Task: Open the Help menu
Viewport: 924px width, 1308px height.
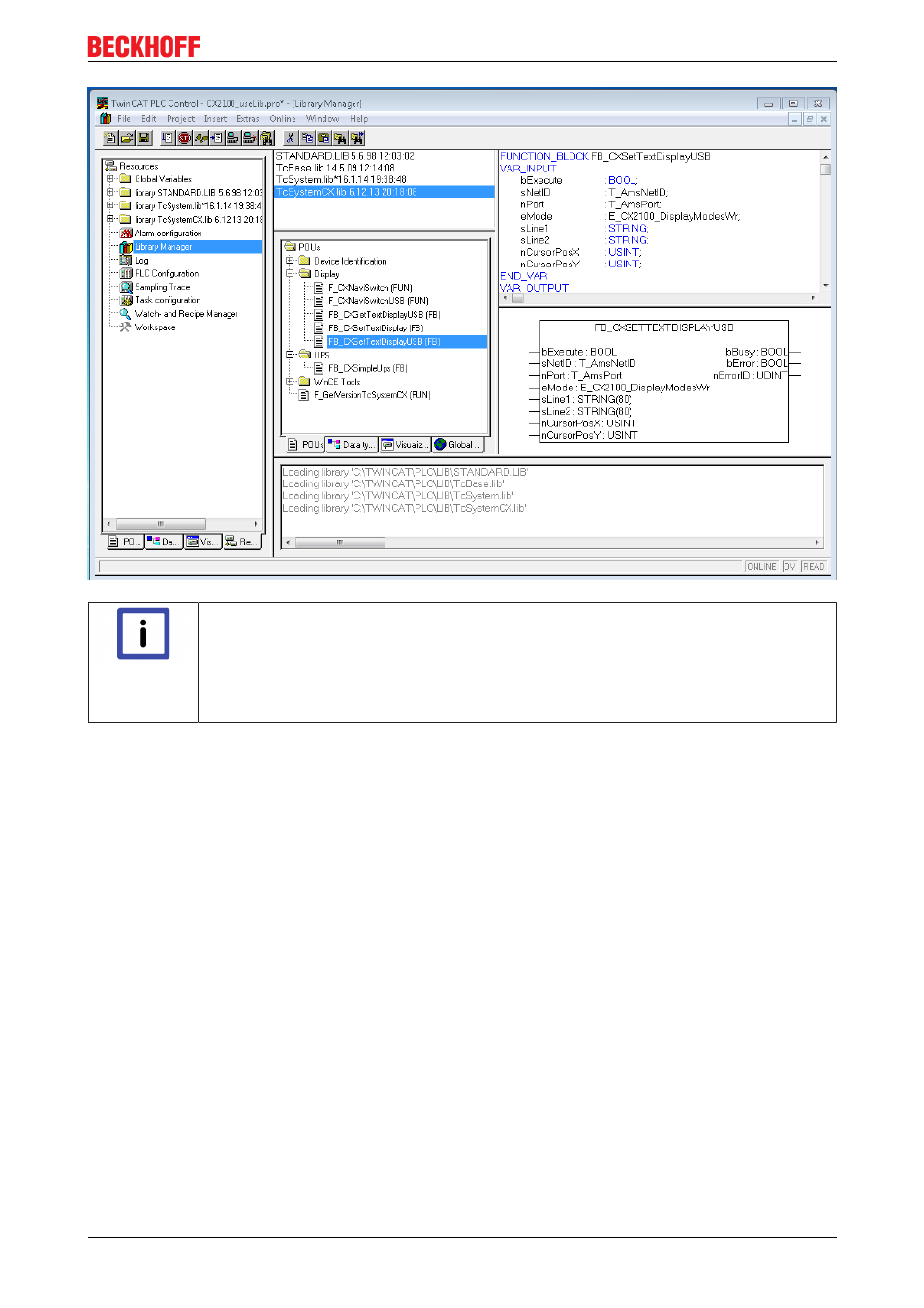Action: click(358, 119)
